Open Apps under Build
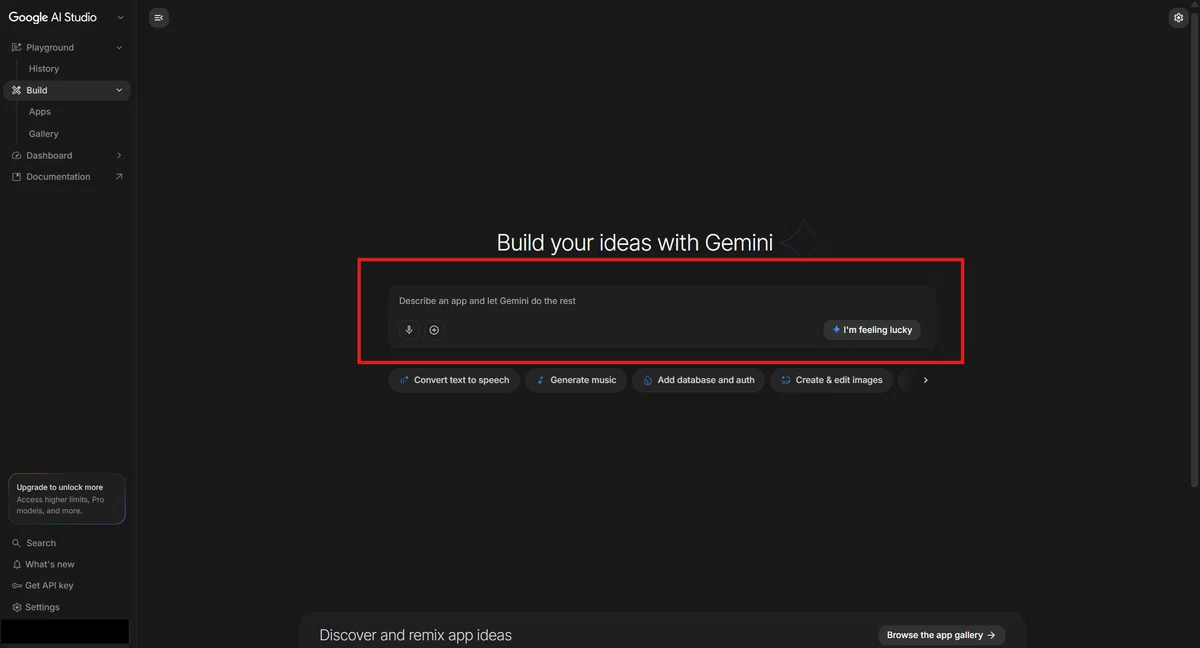 [40, 112]
